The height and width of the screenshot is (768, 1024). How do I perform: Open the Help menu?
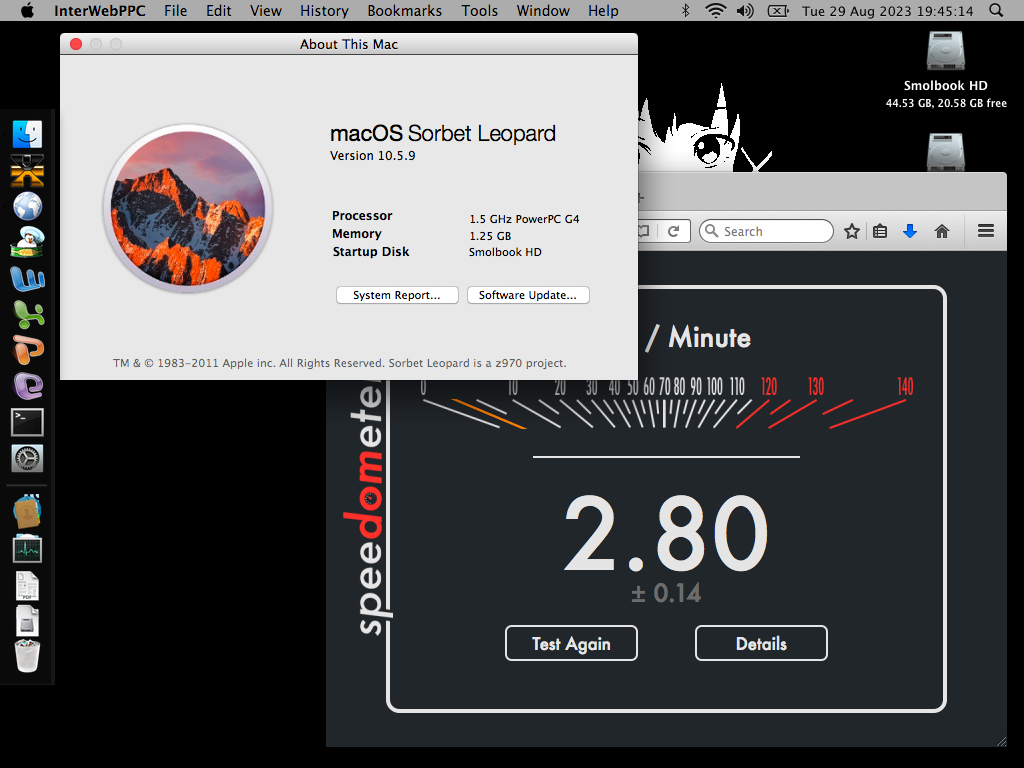point(603,10)
